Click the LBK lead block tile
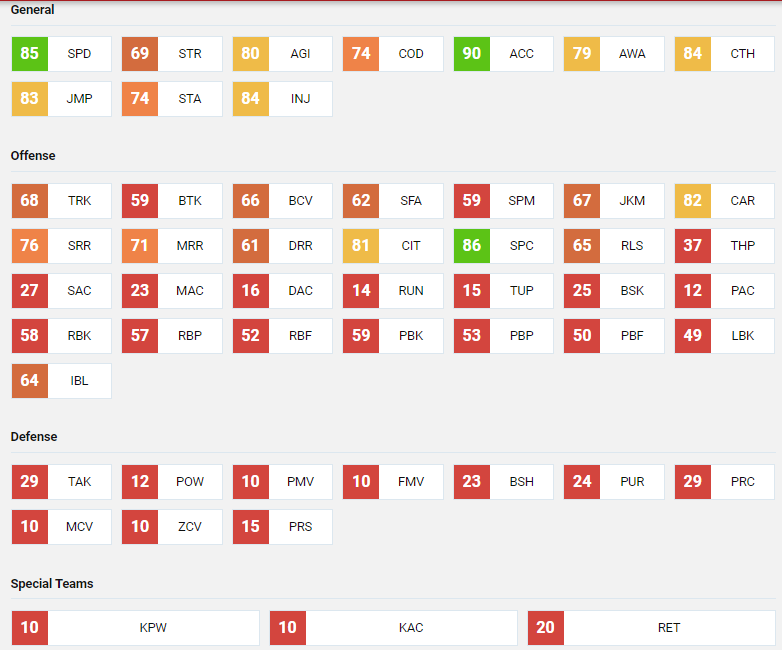782x650 pixels. tap(724, 336)
